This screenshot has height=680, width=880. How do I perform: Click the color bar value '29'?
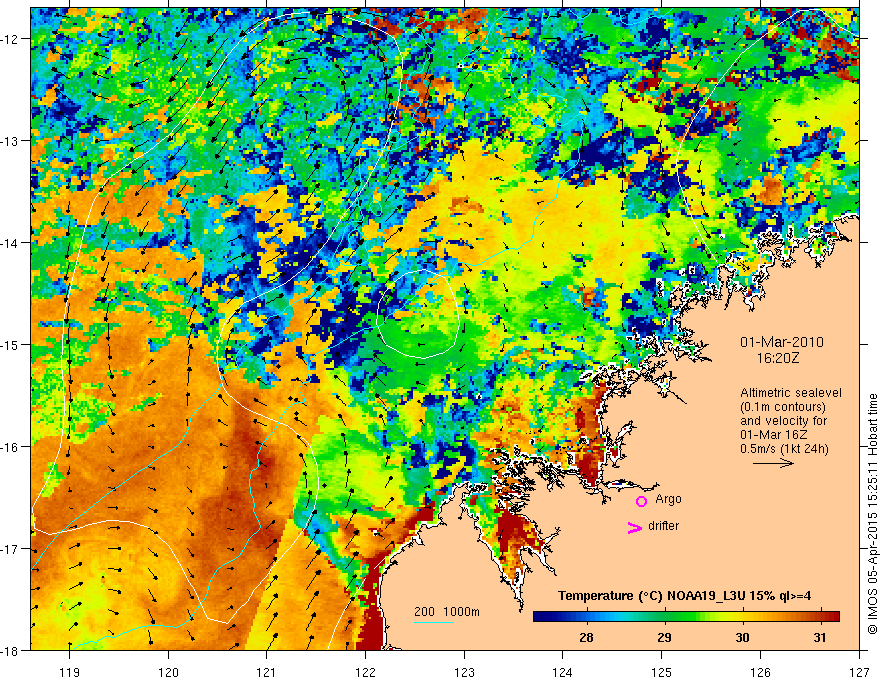664,638
